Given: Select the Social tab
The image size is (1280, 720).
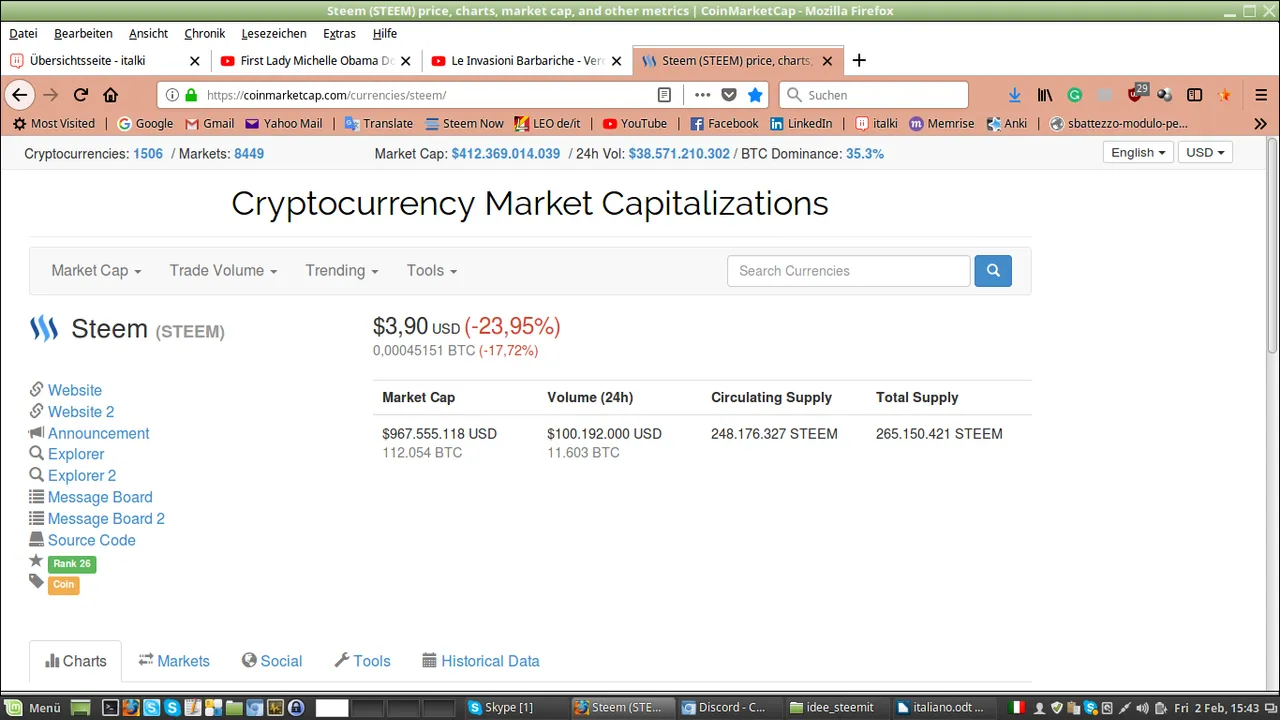Looking at the screenshot, I should [272, 661].
